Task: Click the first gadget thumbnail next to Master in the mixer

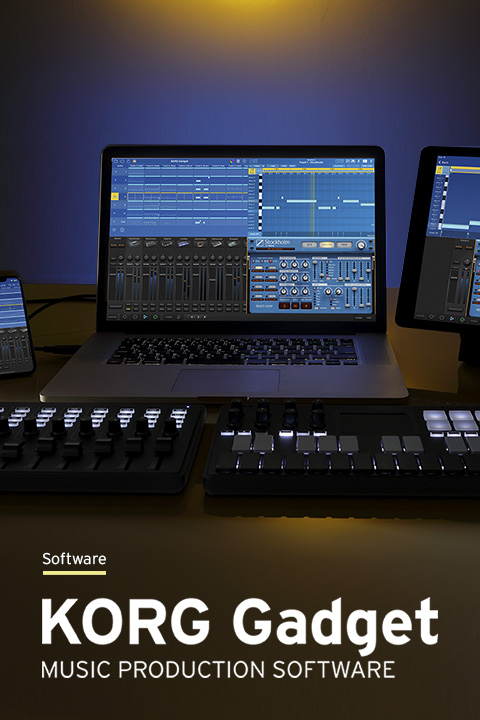Action: click(134, 244)
